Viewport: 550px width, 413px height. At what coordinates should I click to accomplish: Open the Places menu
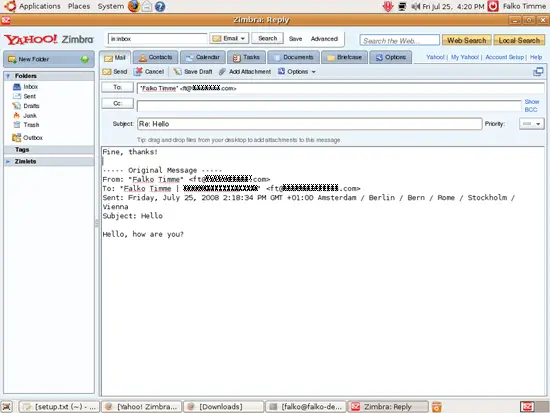coord(79,6)
